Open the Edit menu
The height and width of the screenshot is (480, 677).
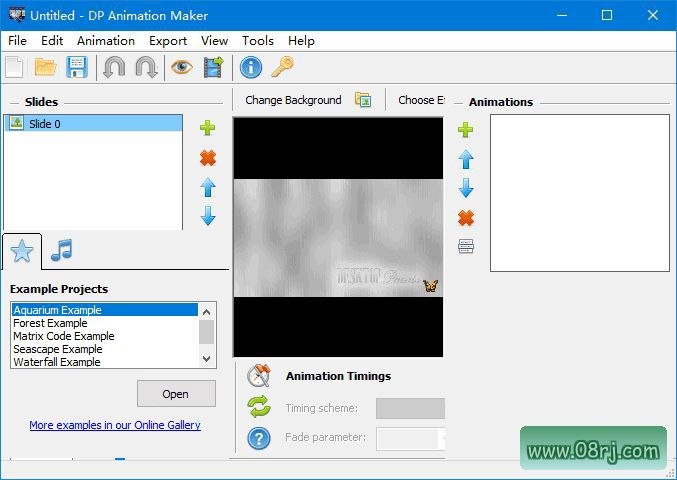52,41
